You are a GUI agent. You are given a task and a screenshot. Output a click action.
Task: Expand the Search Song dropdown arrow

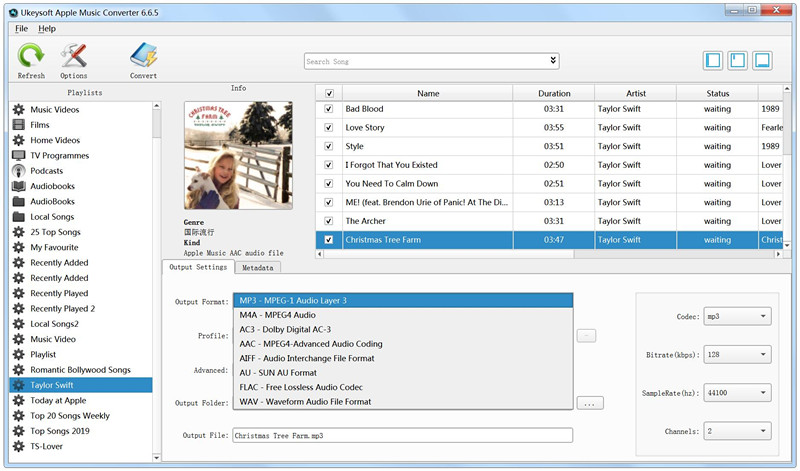tap(553, 61)
